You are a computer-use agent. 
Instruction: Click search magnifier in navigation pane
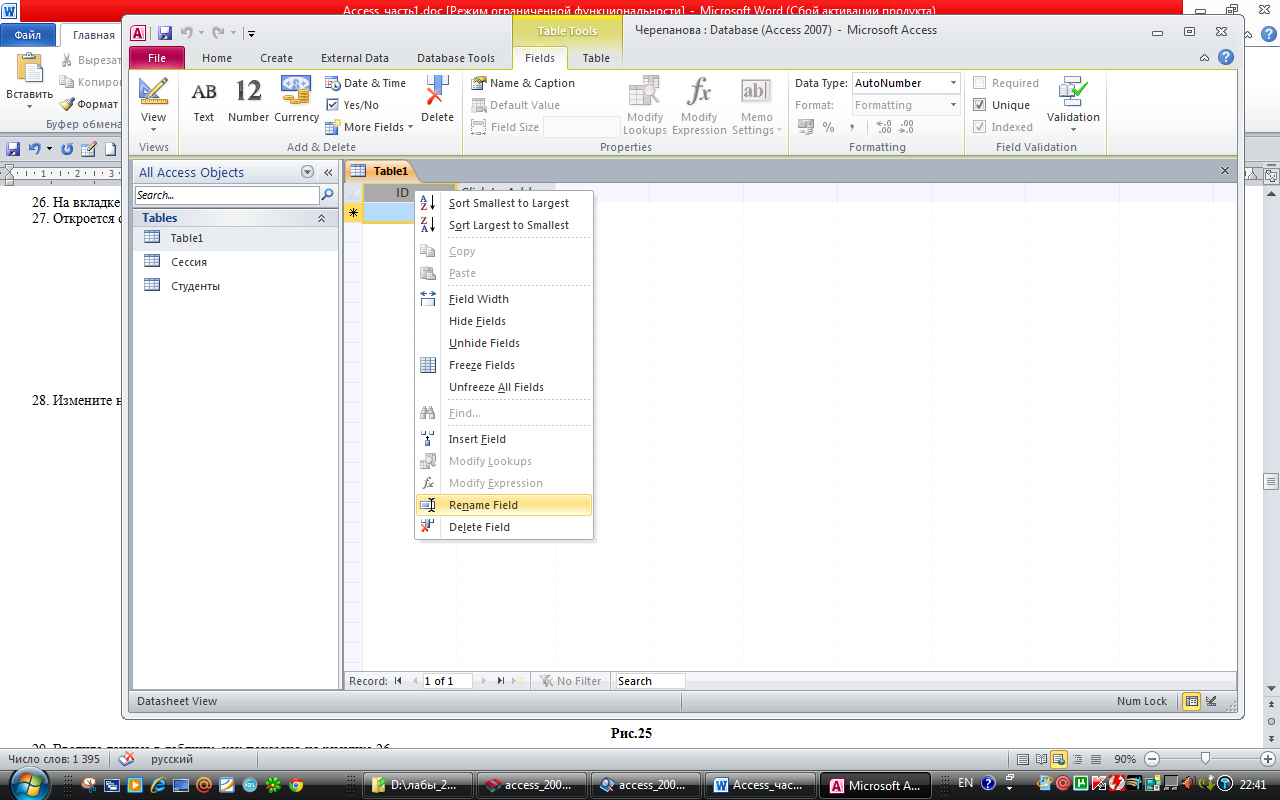(x=327, y=195)
